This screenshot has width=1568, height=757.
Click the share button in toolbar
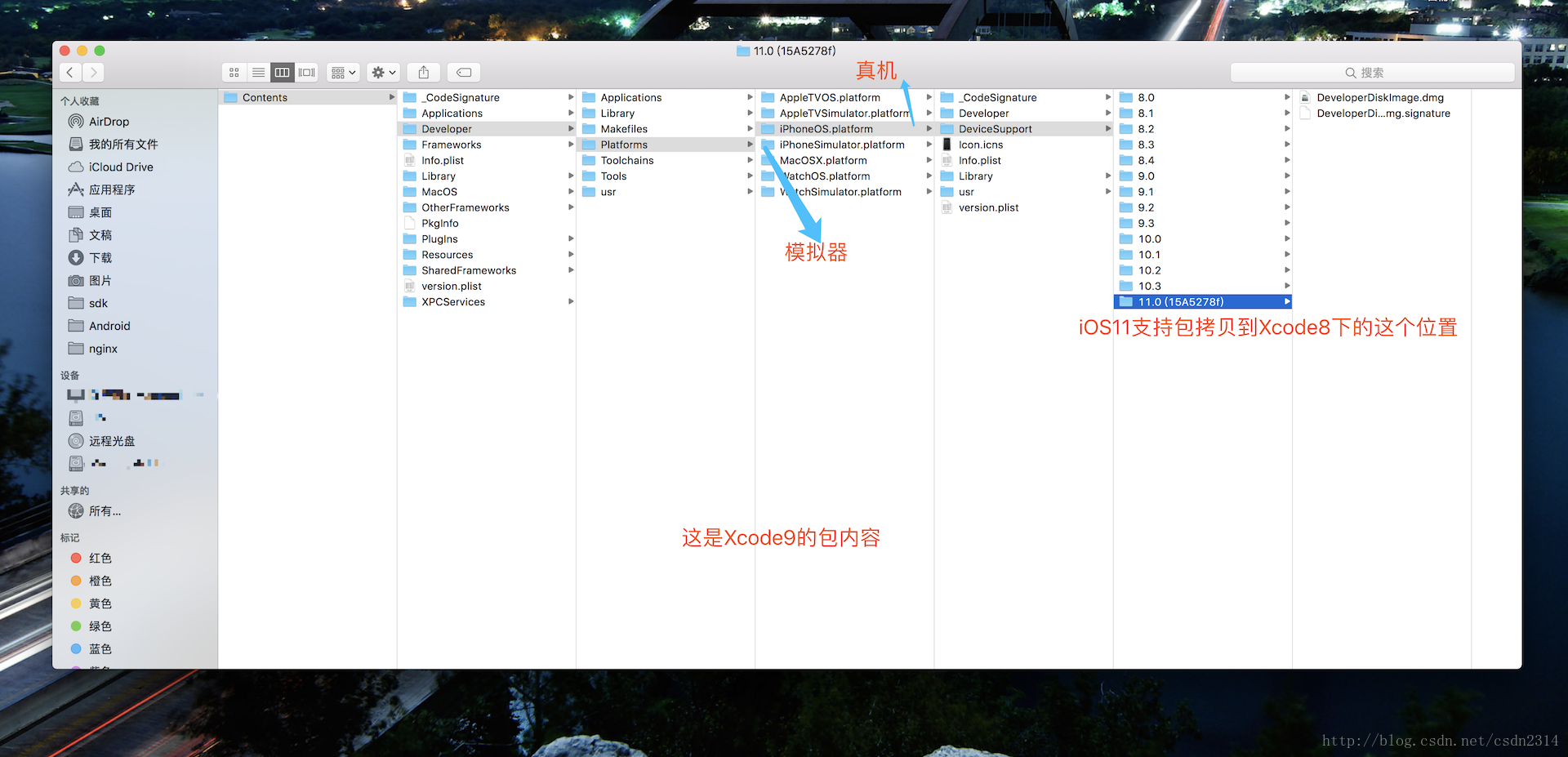[x=424, y=73]
